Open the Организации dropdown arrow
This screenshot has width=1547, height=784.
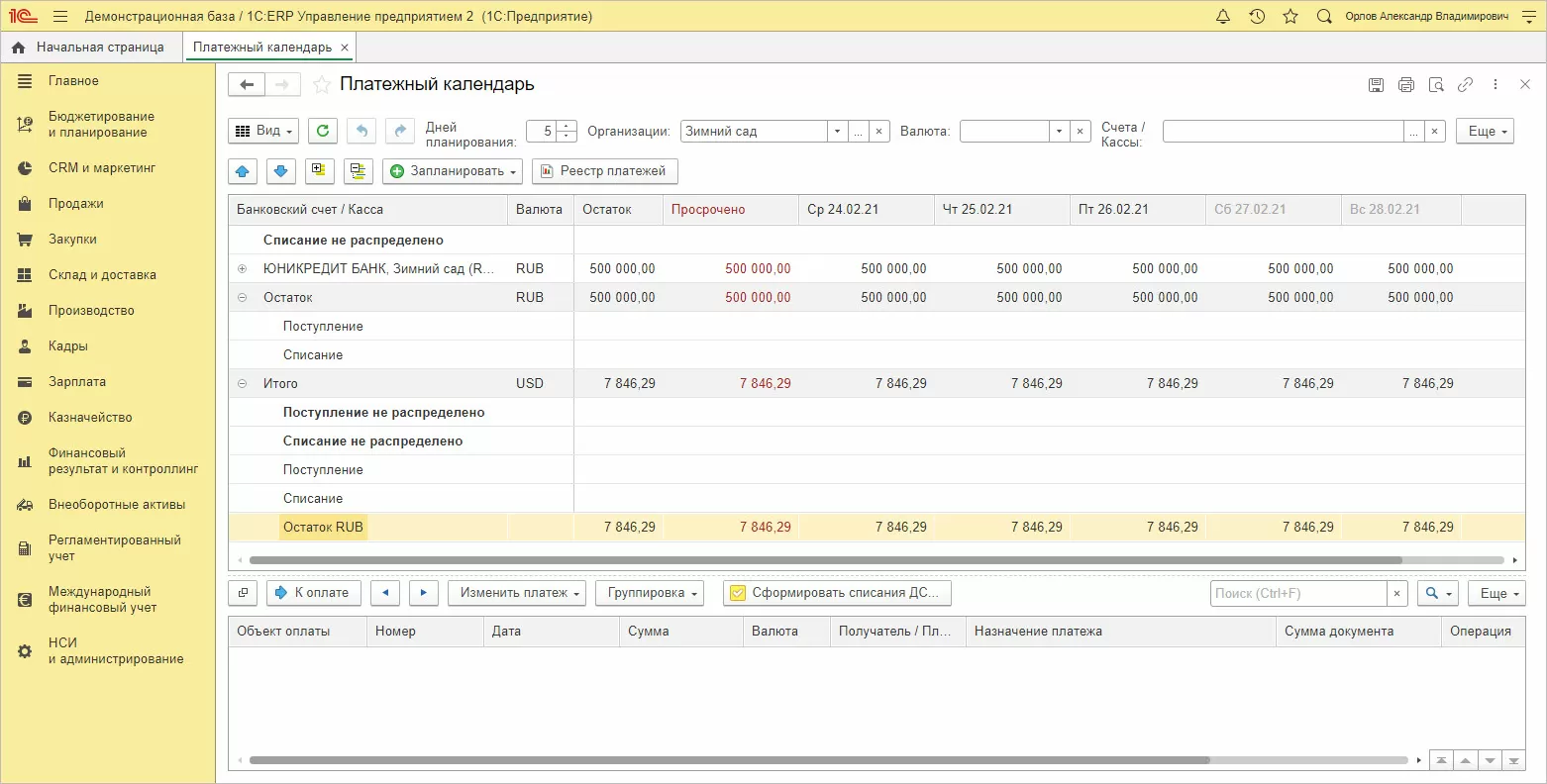click(x=838, y=131)
